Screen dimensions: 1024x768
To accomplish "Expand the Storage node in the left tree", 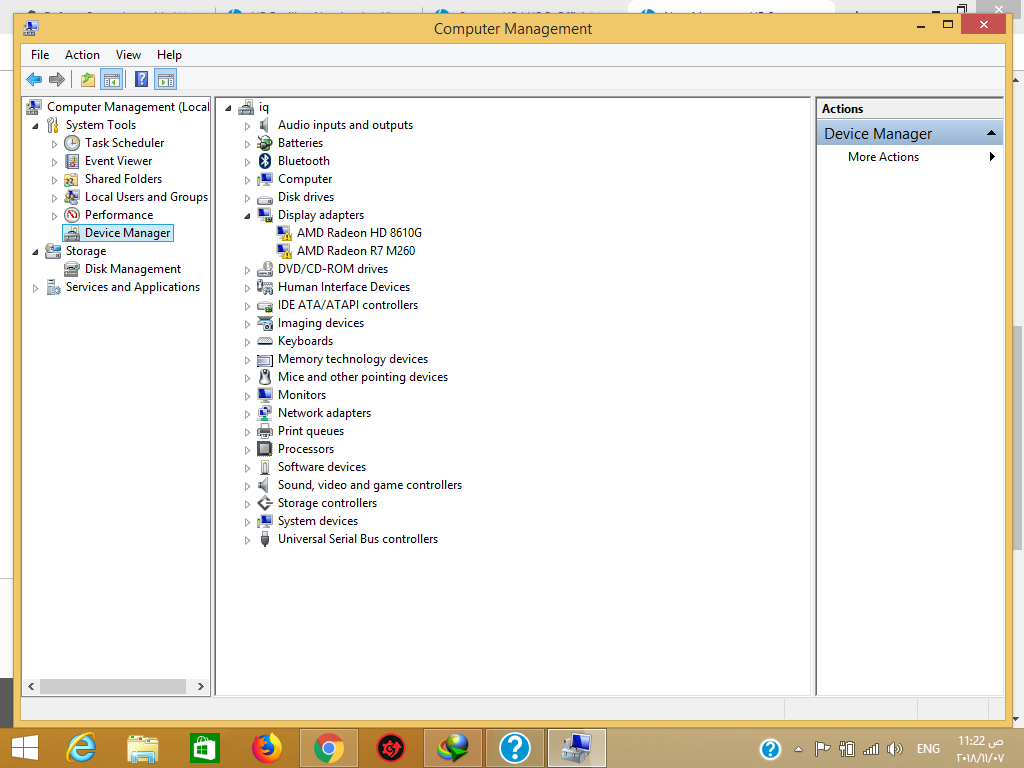I will pyautogui.click(x=36, y=250).
